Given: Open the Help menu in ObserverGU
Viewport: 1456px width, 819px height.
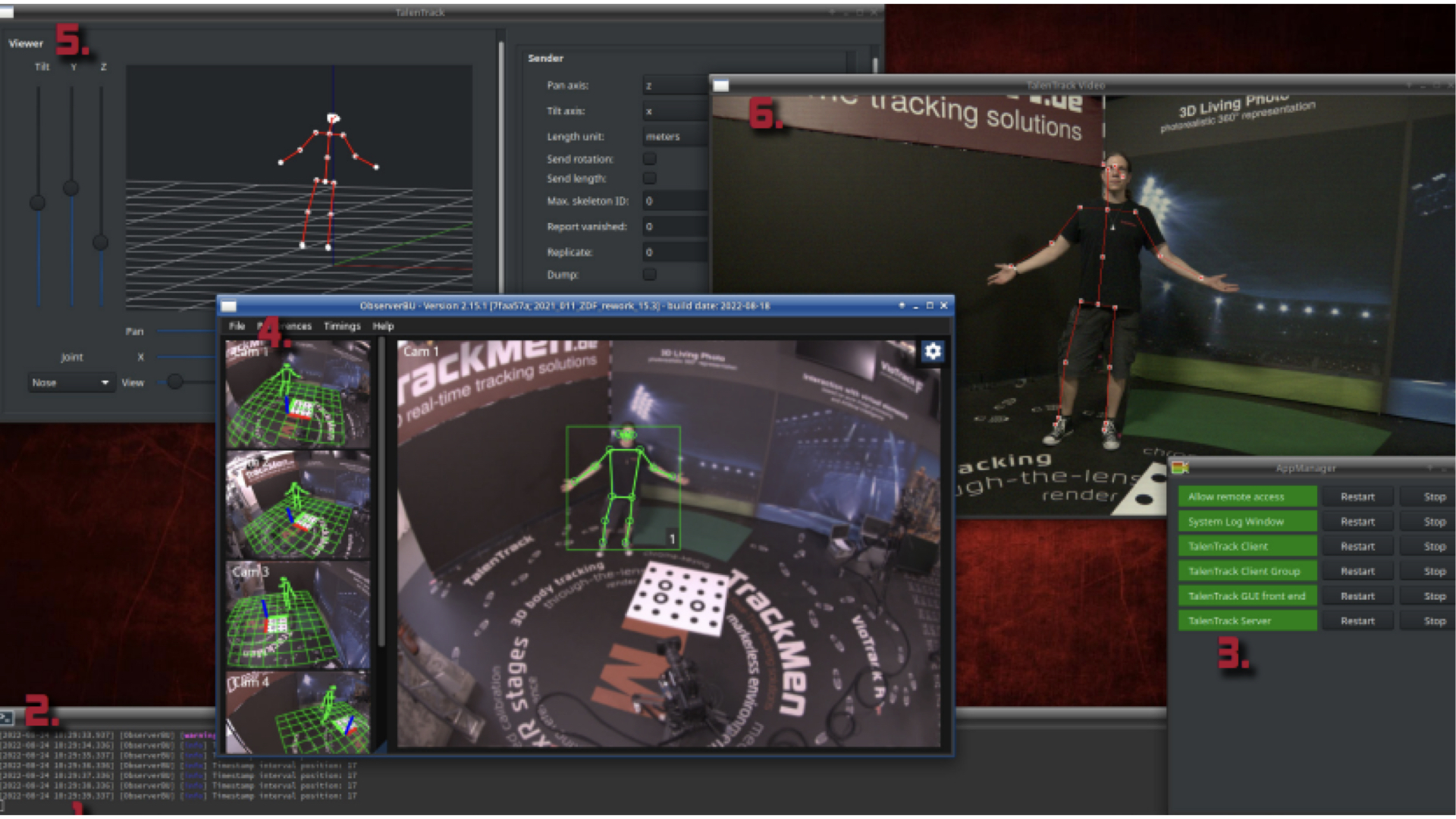Looking at the screenshot, I should click(383, 326).
